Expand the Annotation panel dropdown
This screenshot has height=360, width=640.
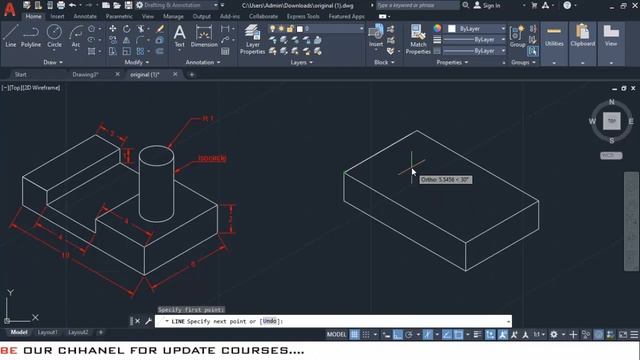point(203,62)
